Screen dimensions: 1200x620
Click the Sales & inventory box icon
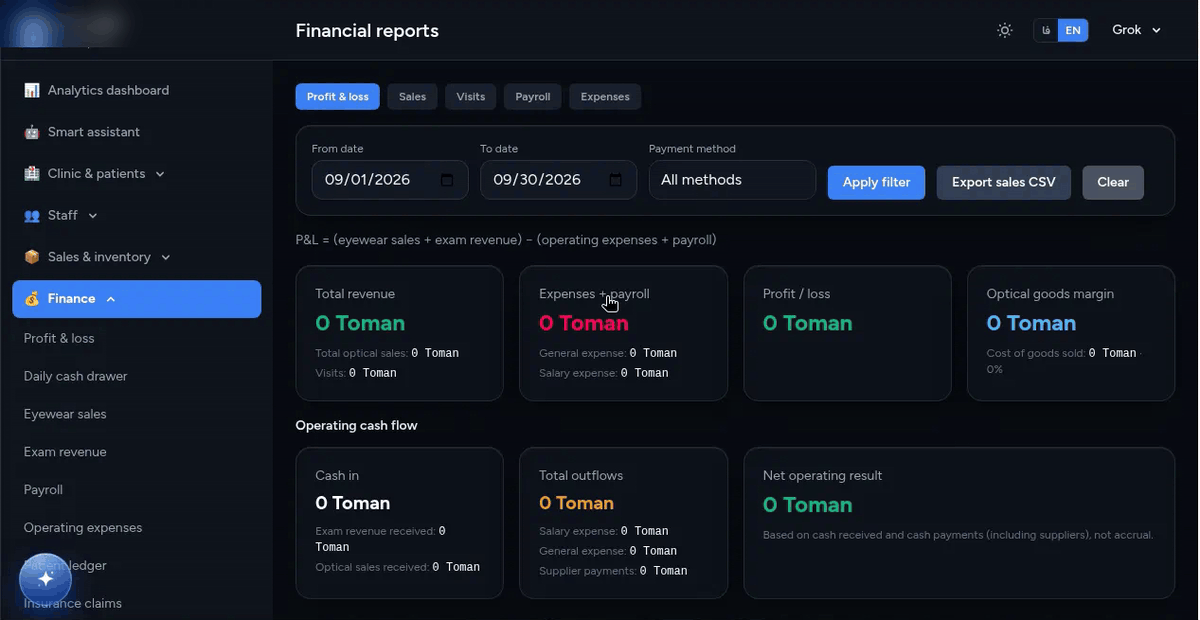[x=32, y=257]
